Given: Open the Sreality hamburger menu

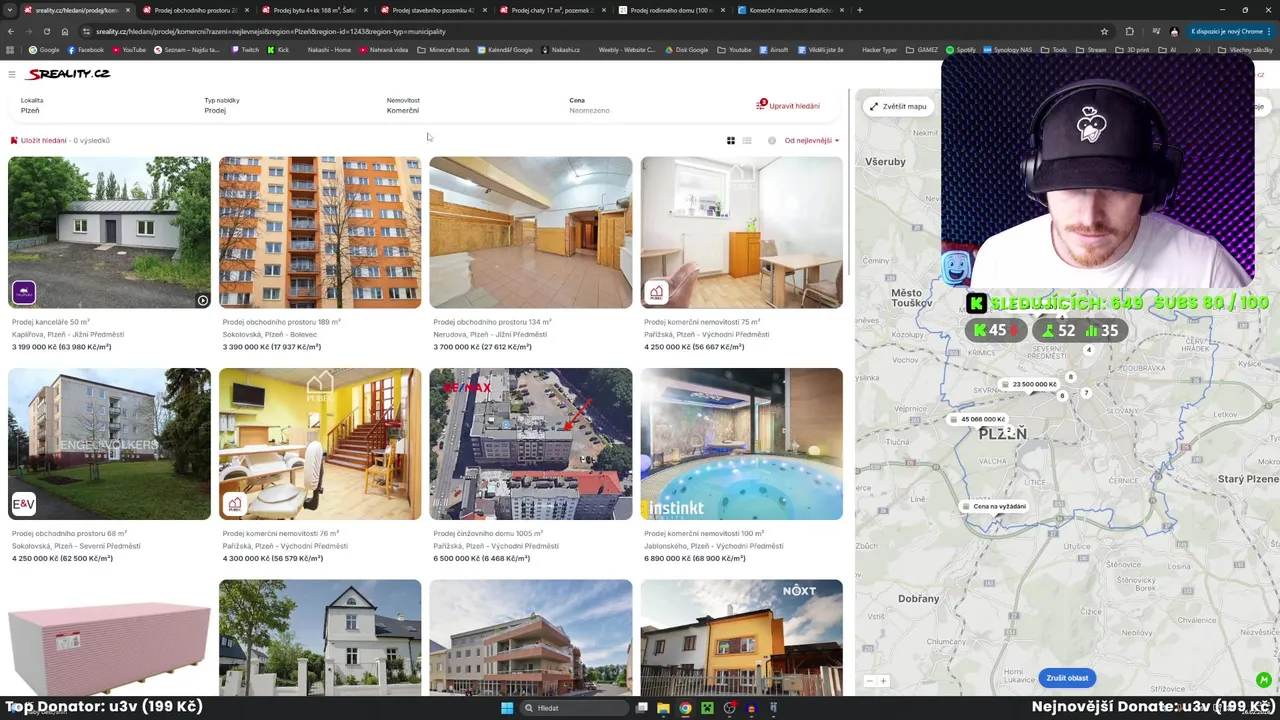Looking at the screenshot, I should point(11,74).
